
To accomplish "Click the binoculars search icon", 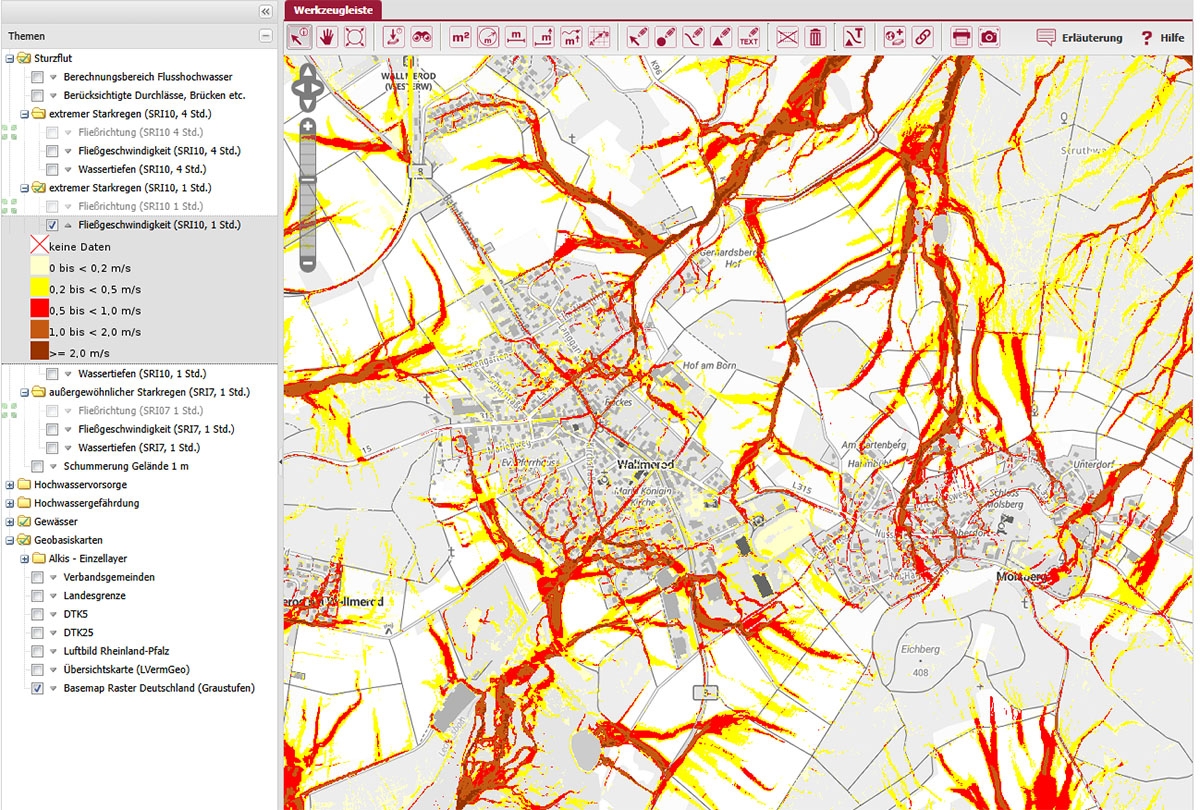I will tap(422, 38).
